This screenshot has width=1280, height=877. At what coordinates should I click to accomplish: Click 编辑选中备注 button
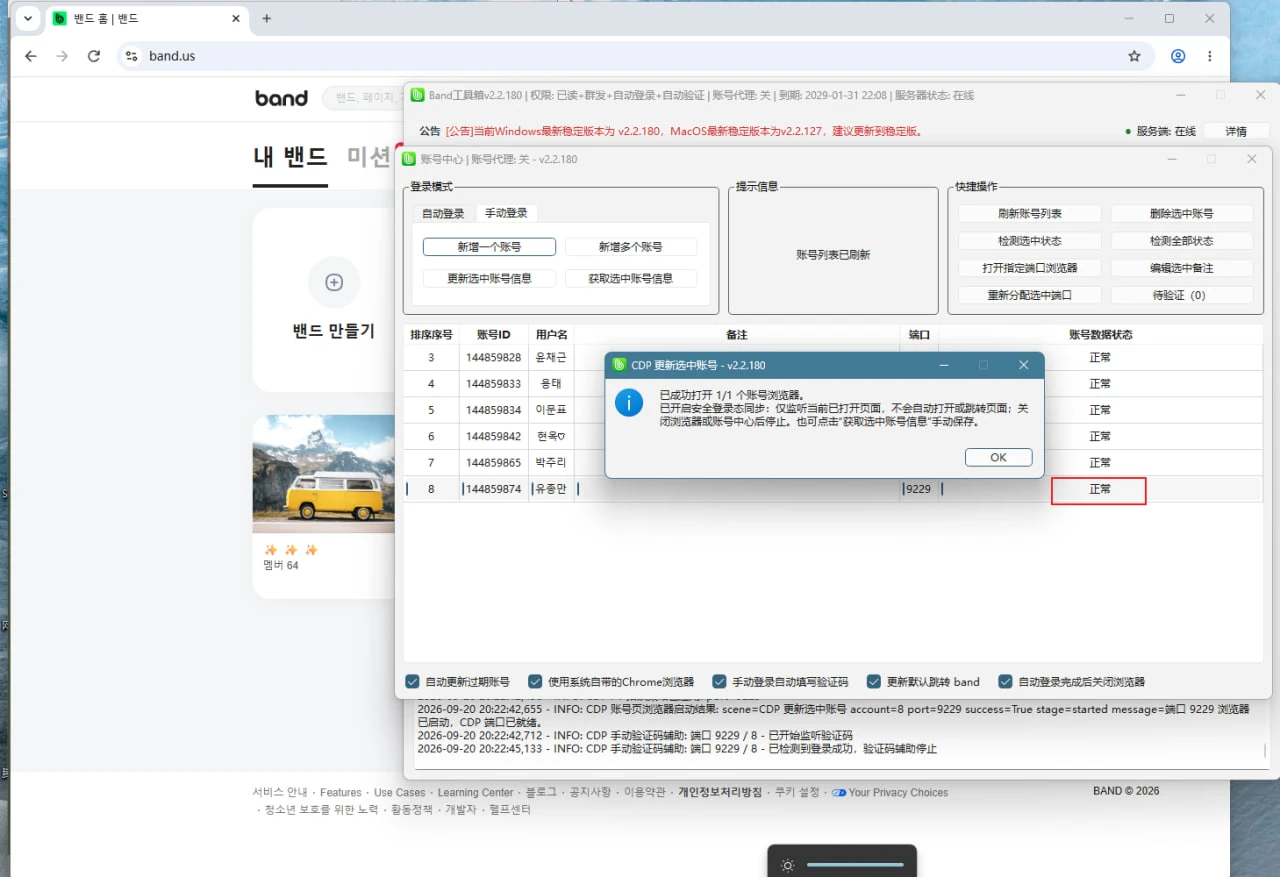point(1182,268)
